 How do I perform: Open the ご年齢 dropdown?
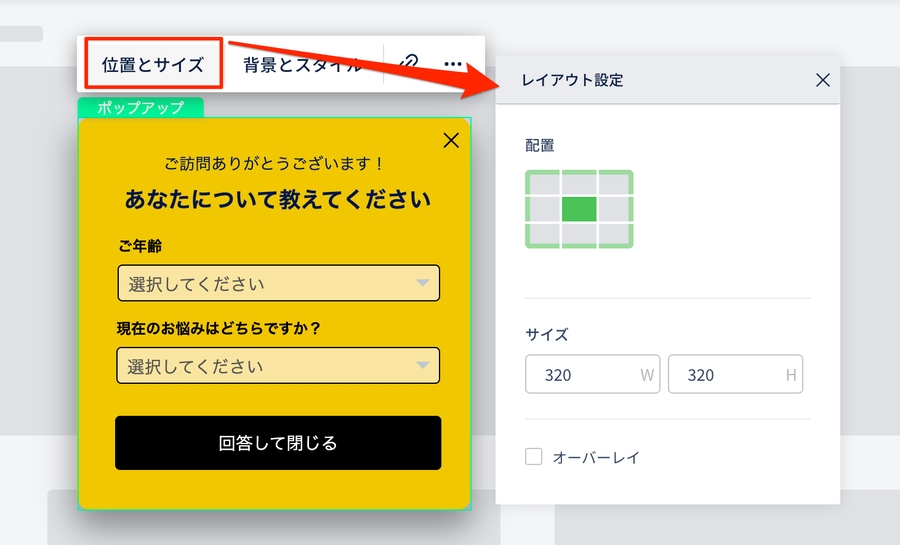[278, 283]
